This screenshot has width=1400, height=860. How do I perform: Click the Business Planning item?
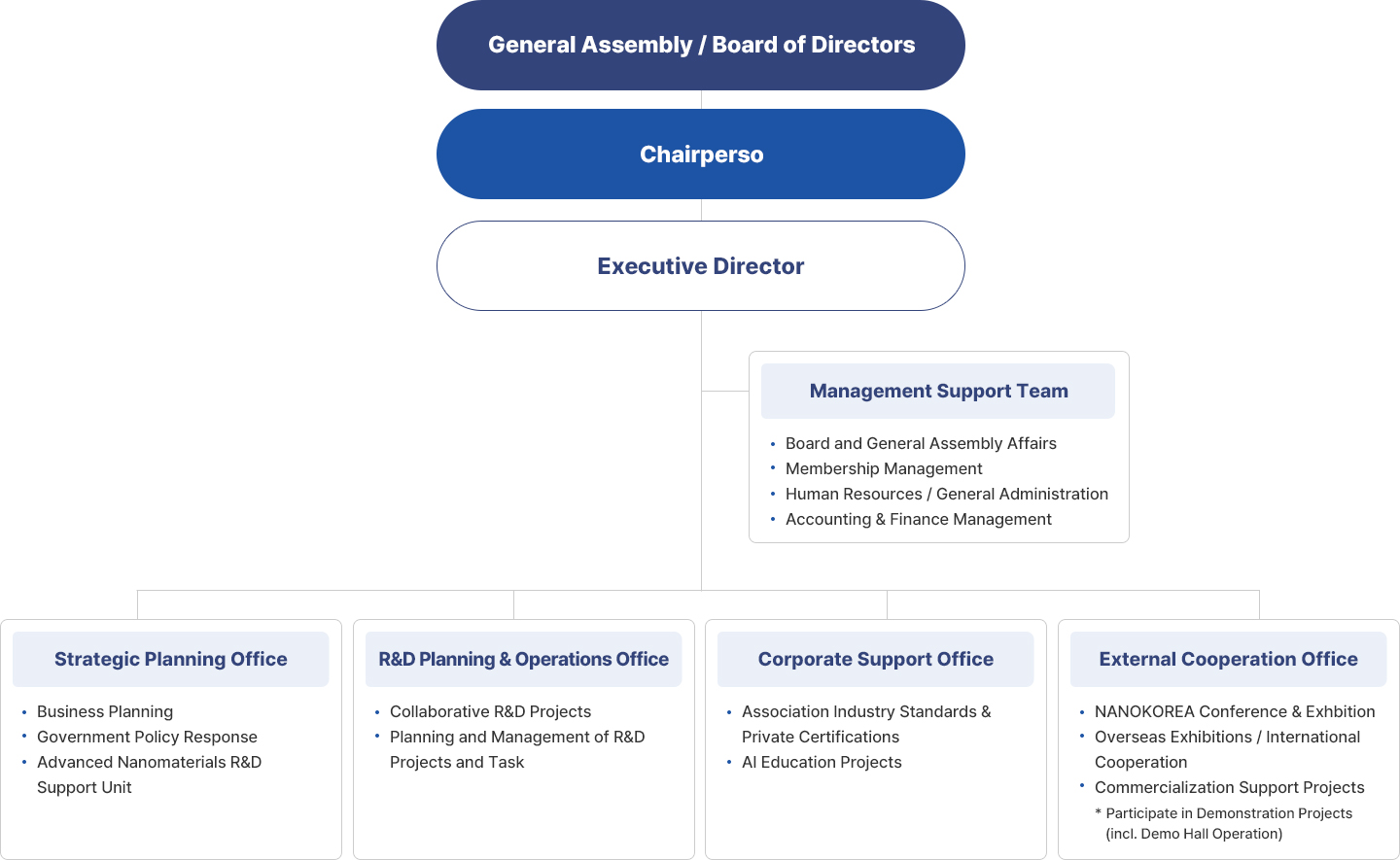(x=105, y=712)
